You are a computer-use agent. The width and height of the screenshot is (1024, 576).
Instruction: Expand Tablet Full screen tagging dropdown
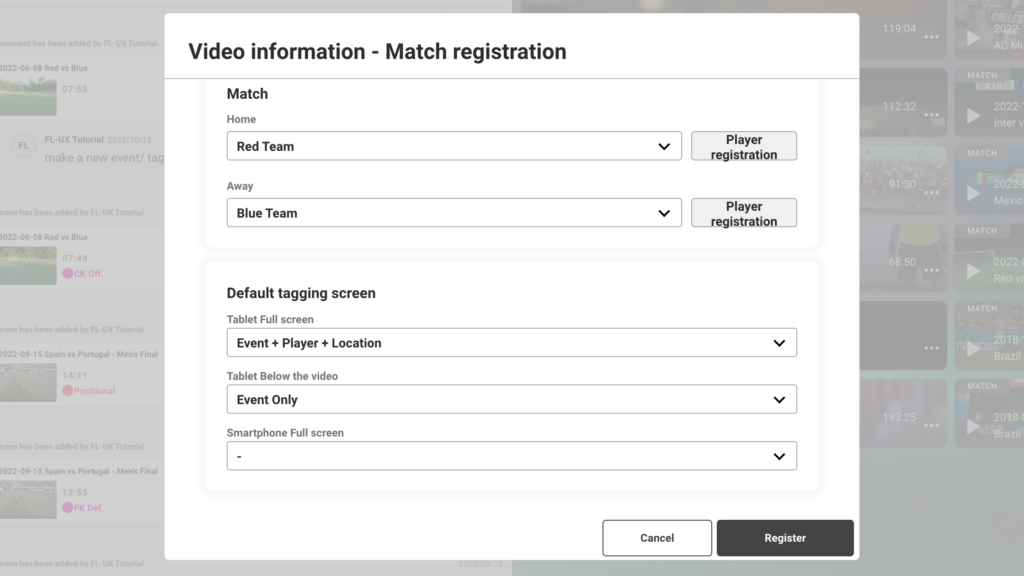click(511, 343)
